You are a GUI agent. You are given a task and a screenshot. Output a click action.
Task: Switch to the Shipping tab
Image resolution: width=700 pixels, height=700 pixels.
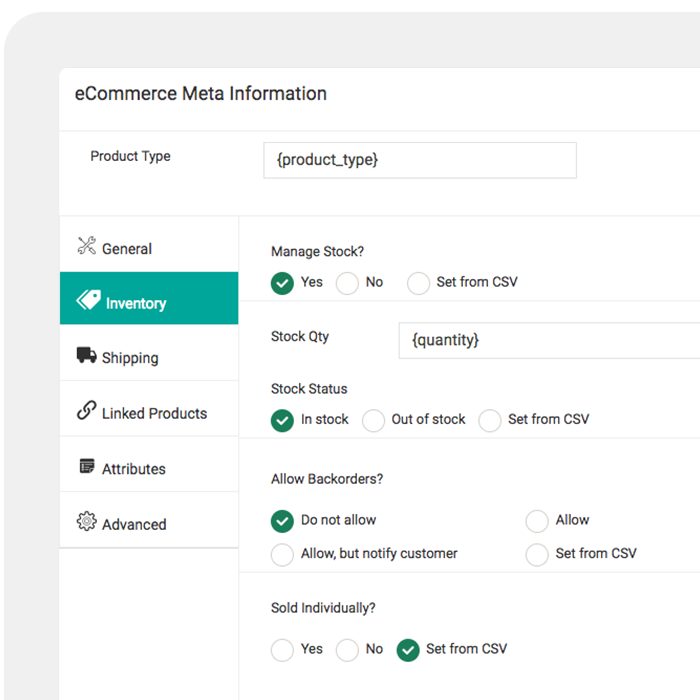pyautogui.click(x=149, y=353)
